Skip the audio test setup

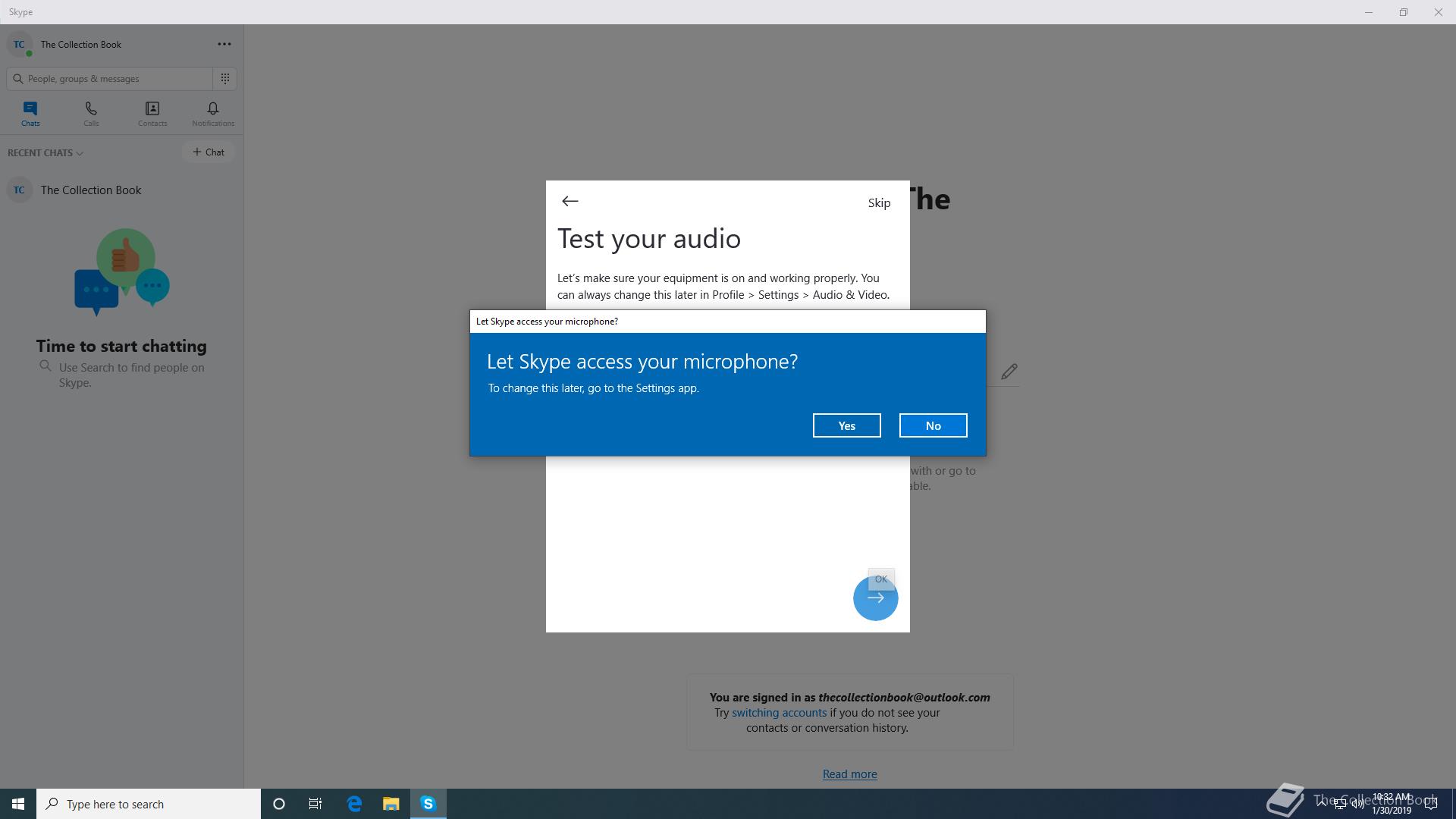pos(879,202)
